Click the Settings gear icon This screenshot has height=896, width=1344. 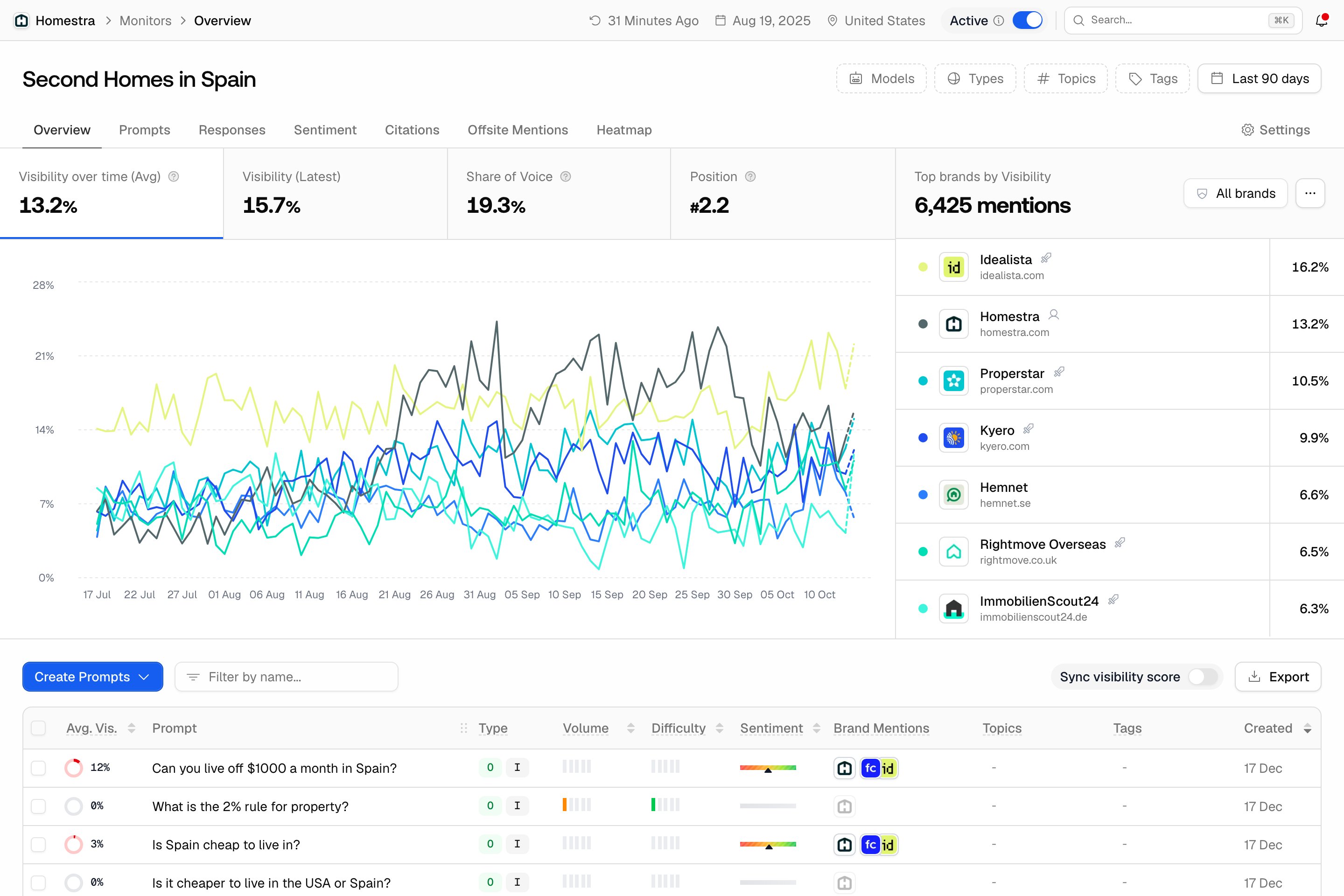pos(1247,130)
